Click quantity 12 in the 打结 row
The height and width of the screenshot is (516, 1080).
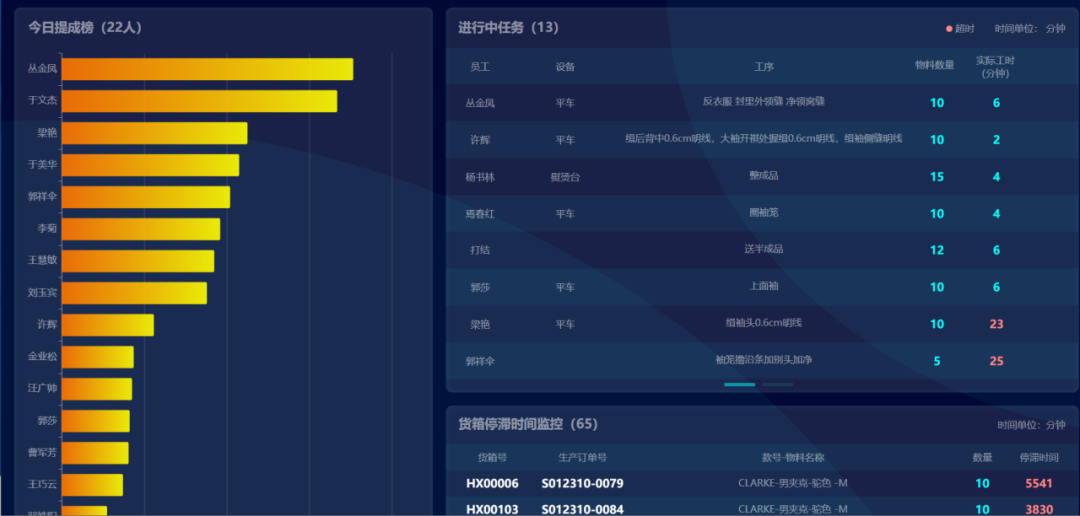937,250
